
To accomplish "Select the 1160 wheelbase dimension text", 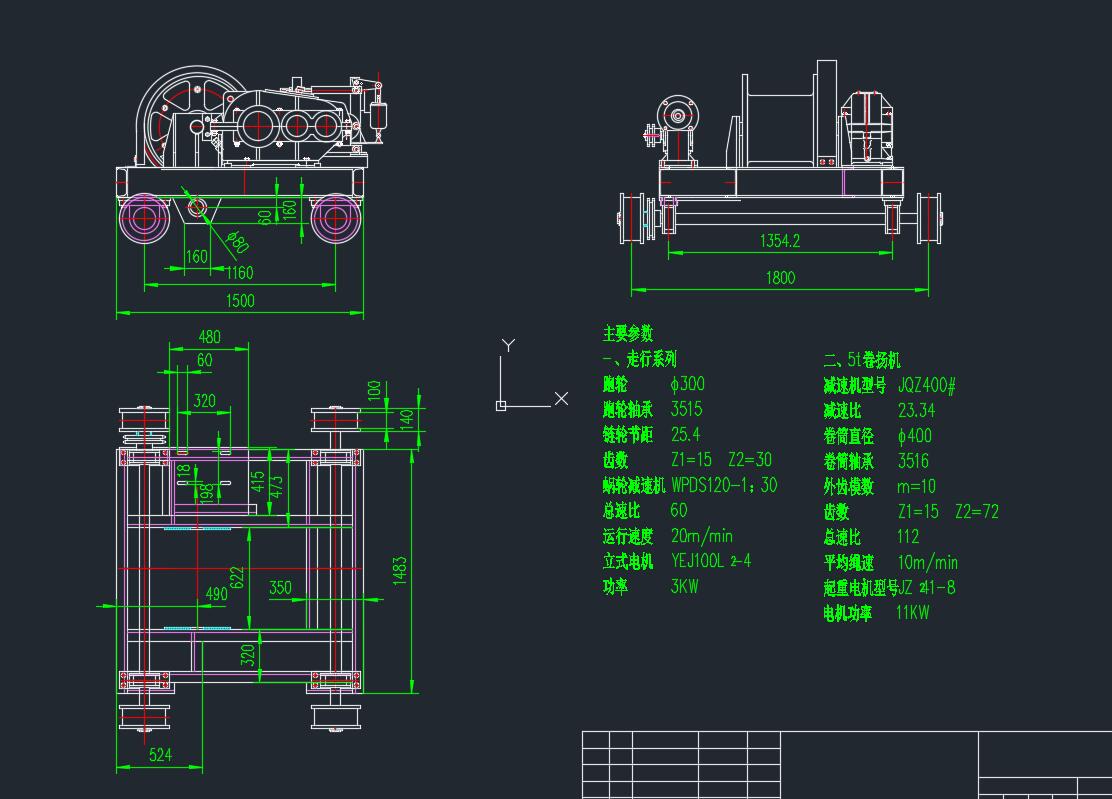I will coord(238,272).
